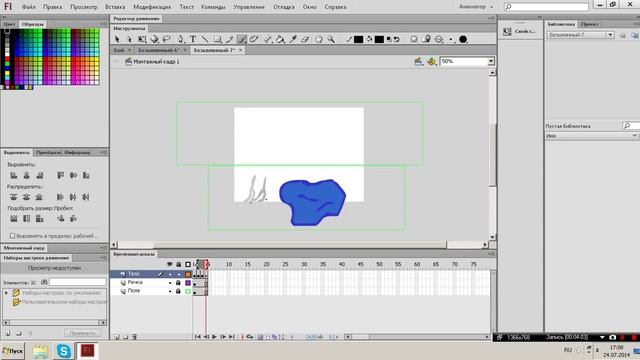Toggle the loop playback button in timeline

pyautogui.click(x=249, y=337)
